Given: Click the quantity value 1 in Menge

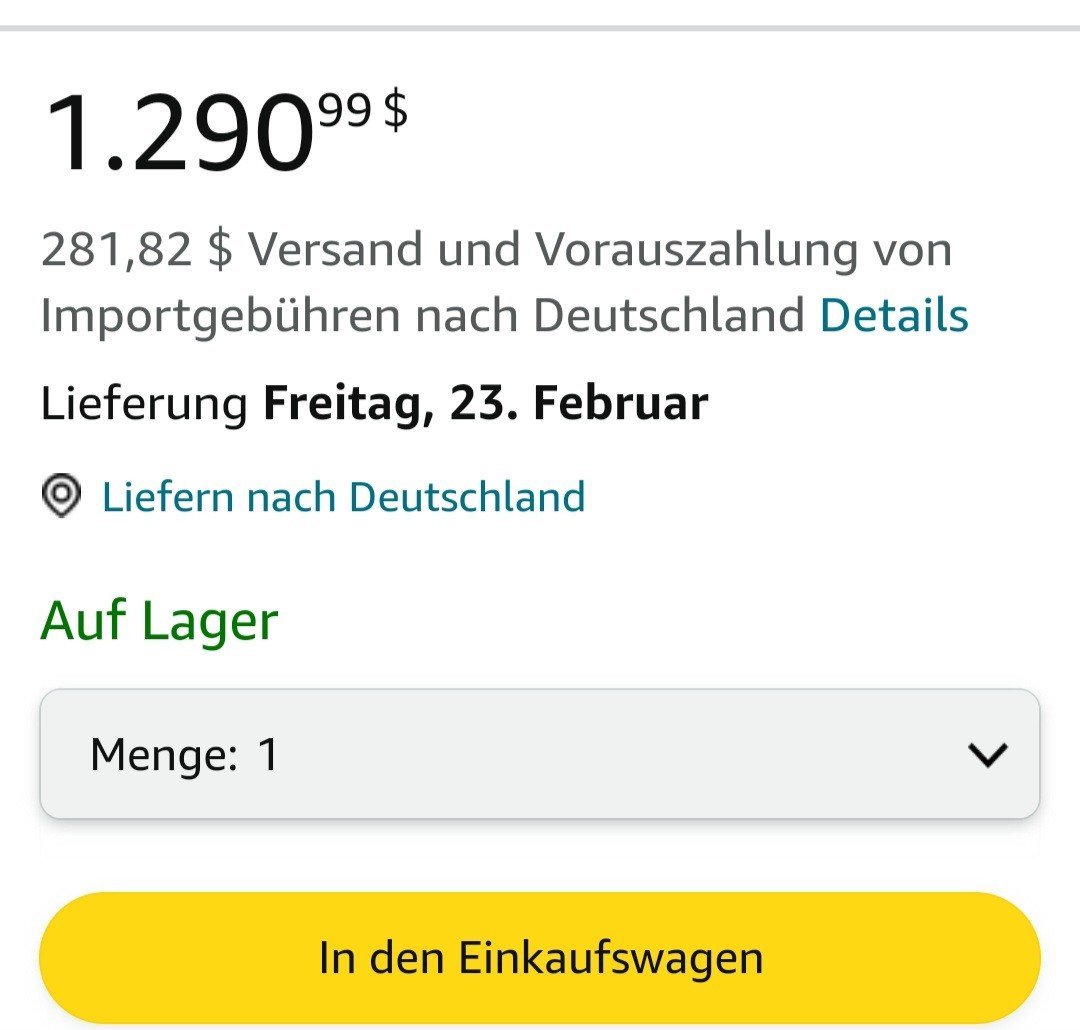Looking at the screenshot, I should click(268, 755).
